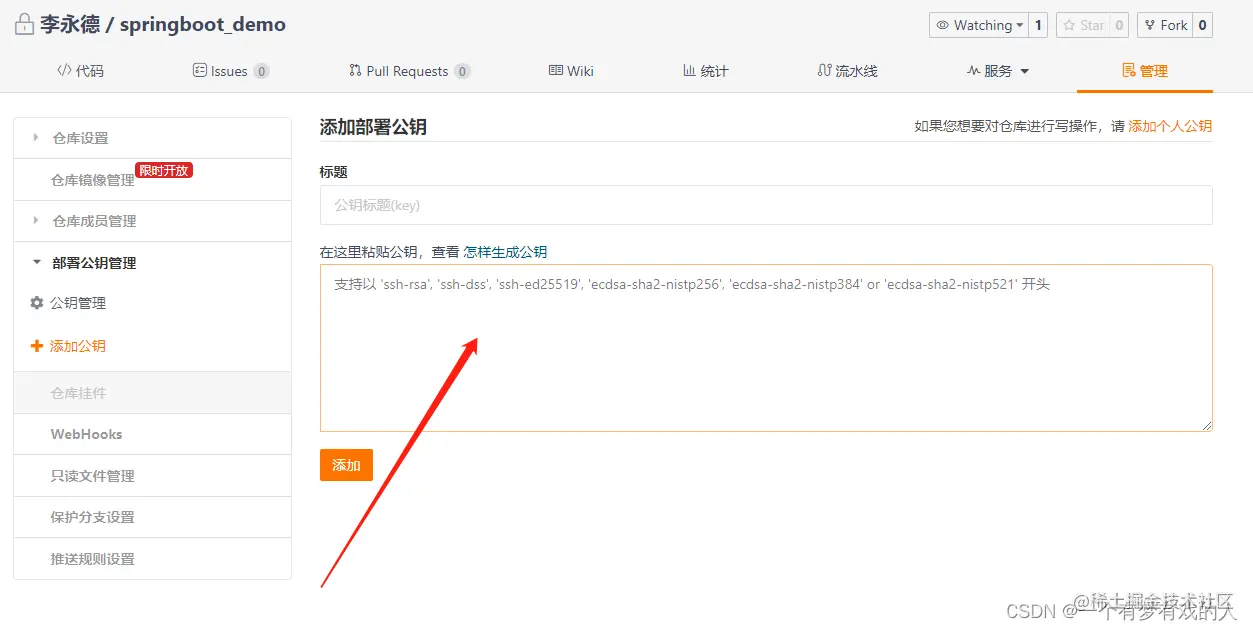Focus the 公钥标题(key) input field
The image size is (1253, 631).
pyautogui.click(x=766, y=205)
